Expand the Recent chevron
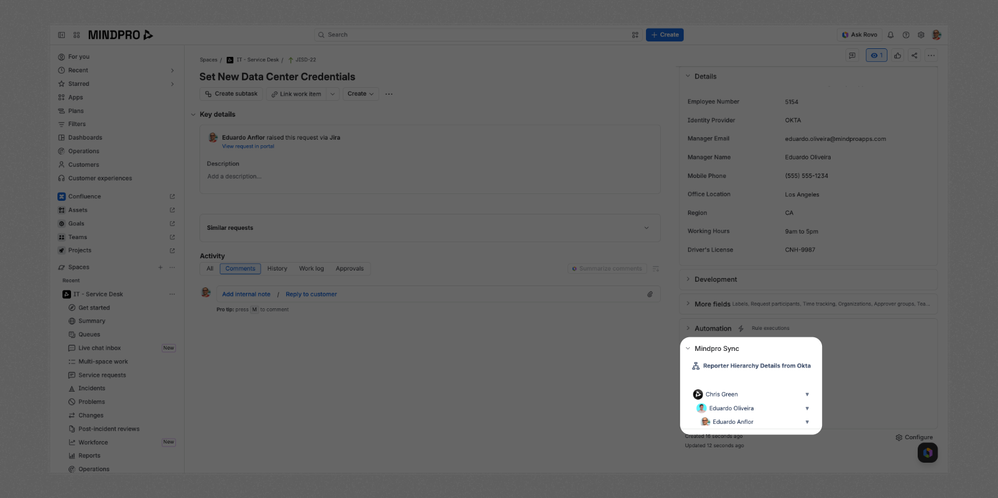 [x=172, y=70]
